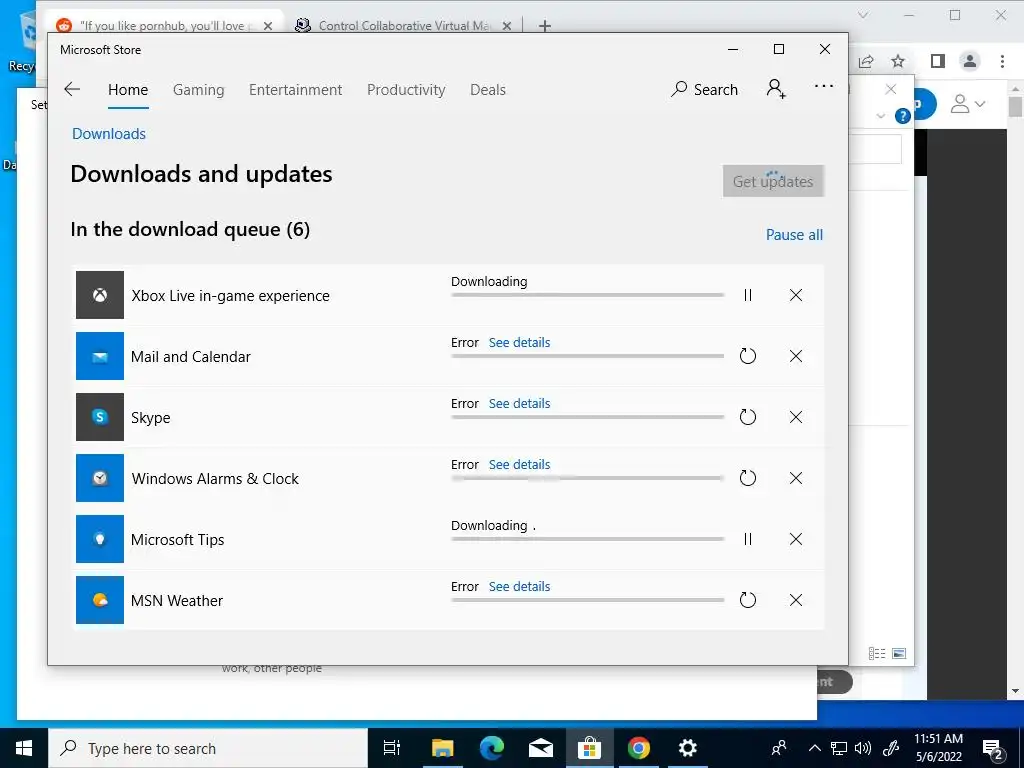Expand the Chrome tab search chevron
1024x768 pixels.
[x=863, y=15]
